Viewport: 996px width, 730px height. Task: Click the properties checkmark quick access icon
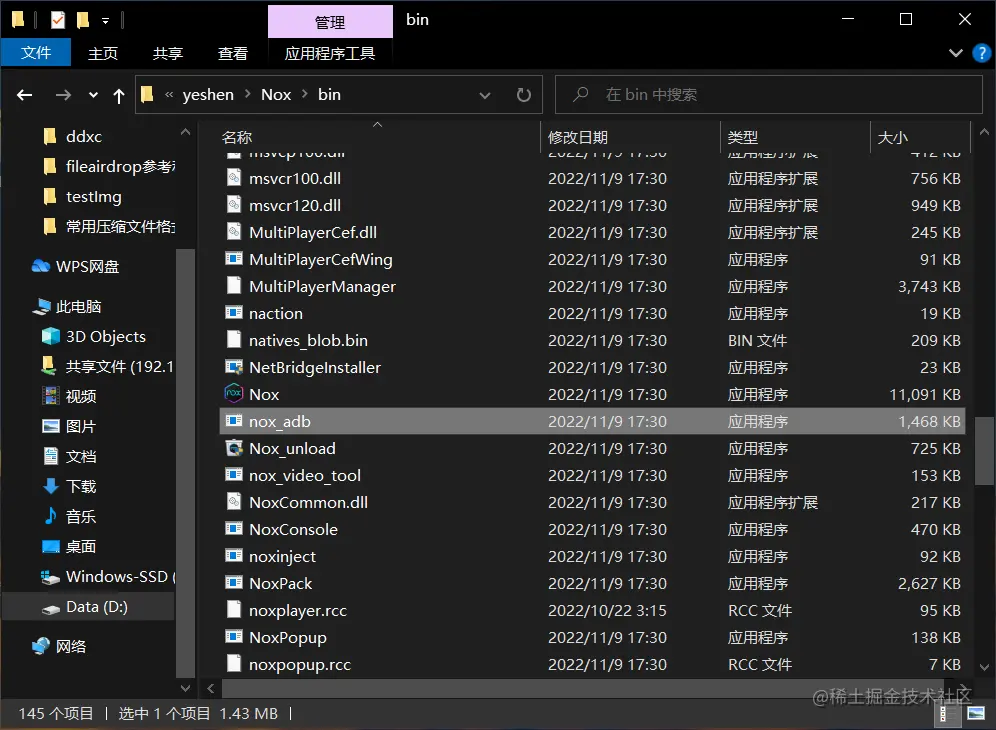pos(58,20)
